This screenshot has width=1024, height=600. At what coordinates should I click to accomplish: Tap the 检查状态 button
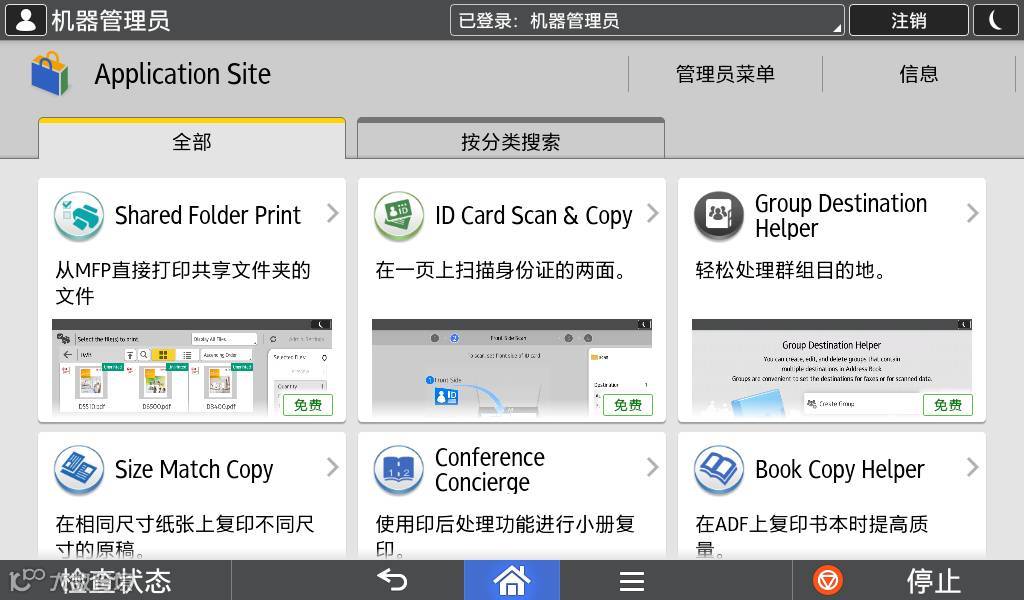(116, 580)
